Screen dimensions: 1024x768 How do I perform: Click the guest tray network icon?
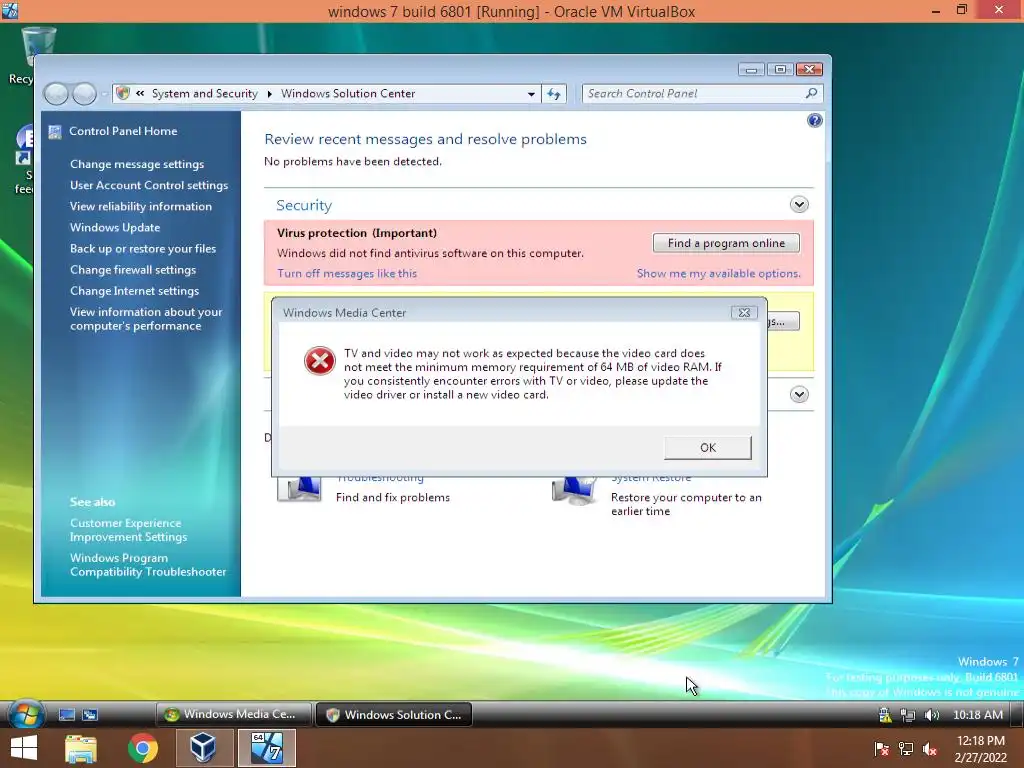(x=908, y=715)
